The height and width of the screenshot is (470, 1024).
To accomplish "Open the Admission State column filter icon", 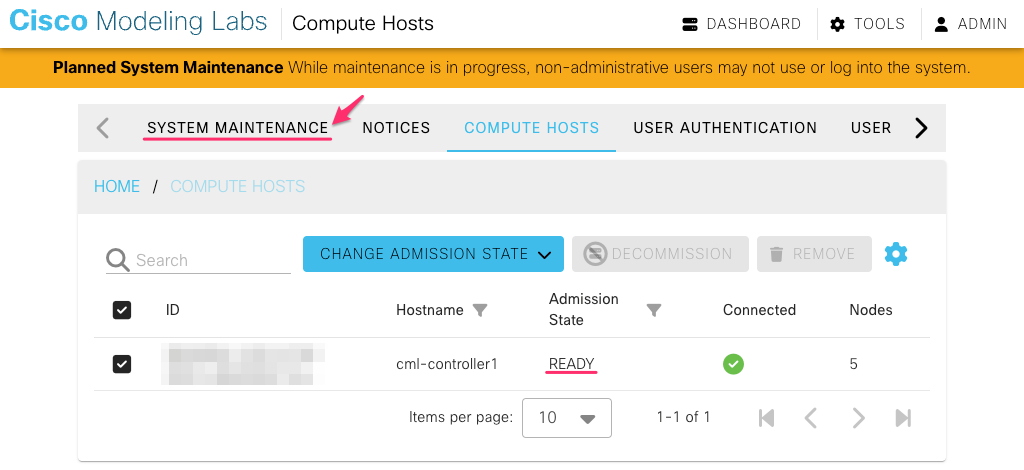I will coord(654,311).
